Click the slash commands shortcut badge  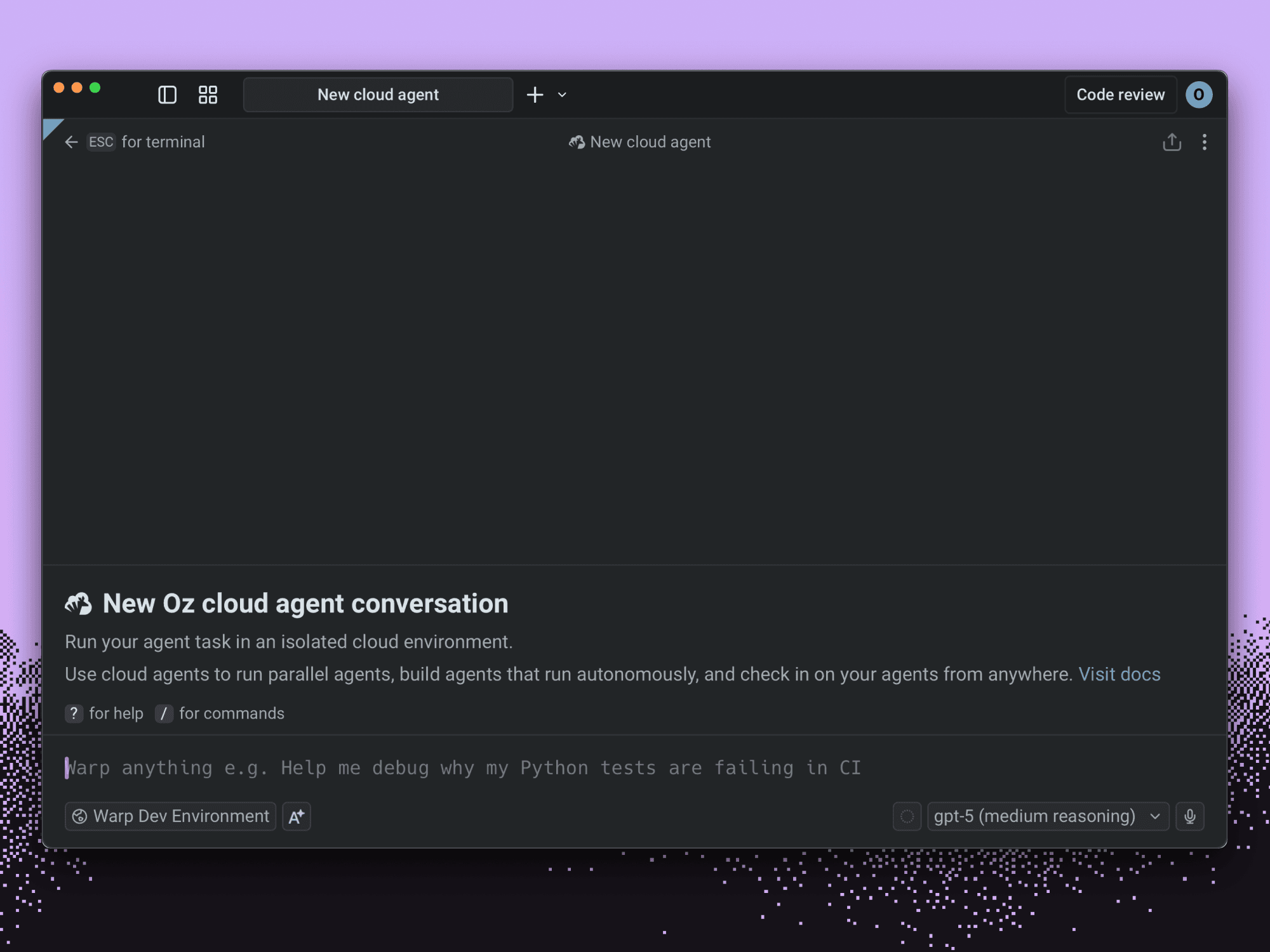tap(164, 713)
